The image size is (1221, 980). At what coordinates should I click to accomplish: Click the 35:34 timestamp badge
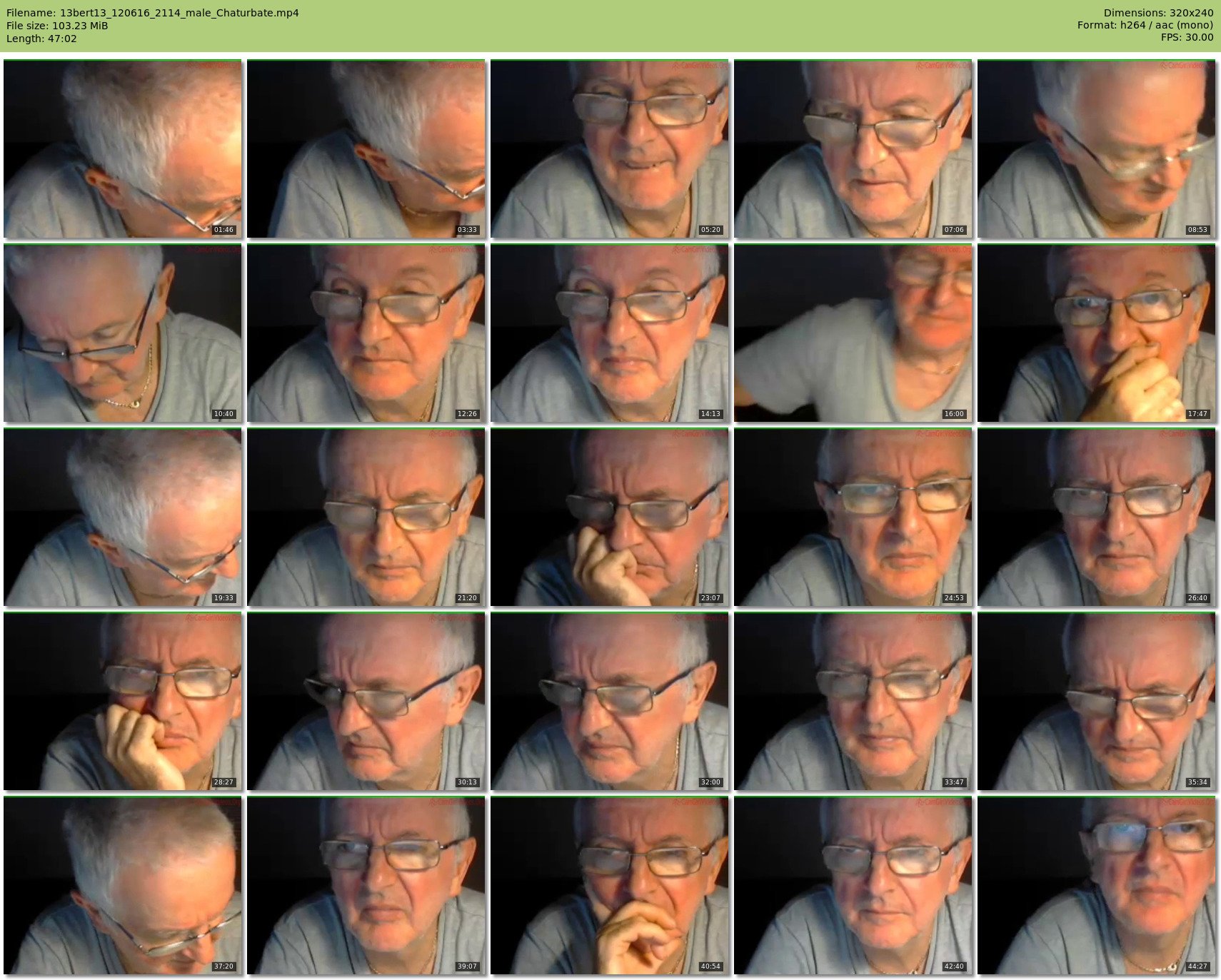(x=1197, y=782)
